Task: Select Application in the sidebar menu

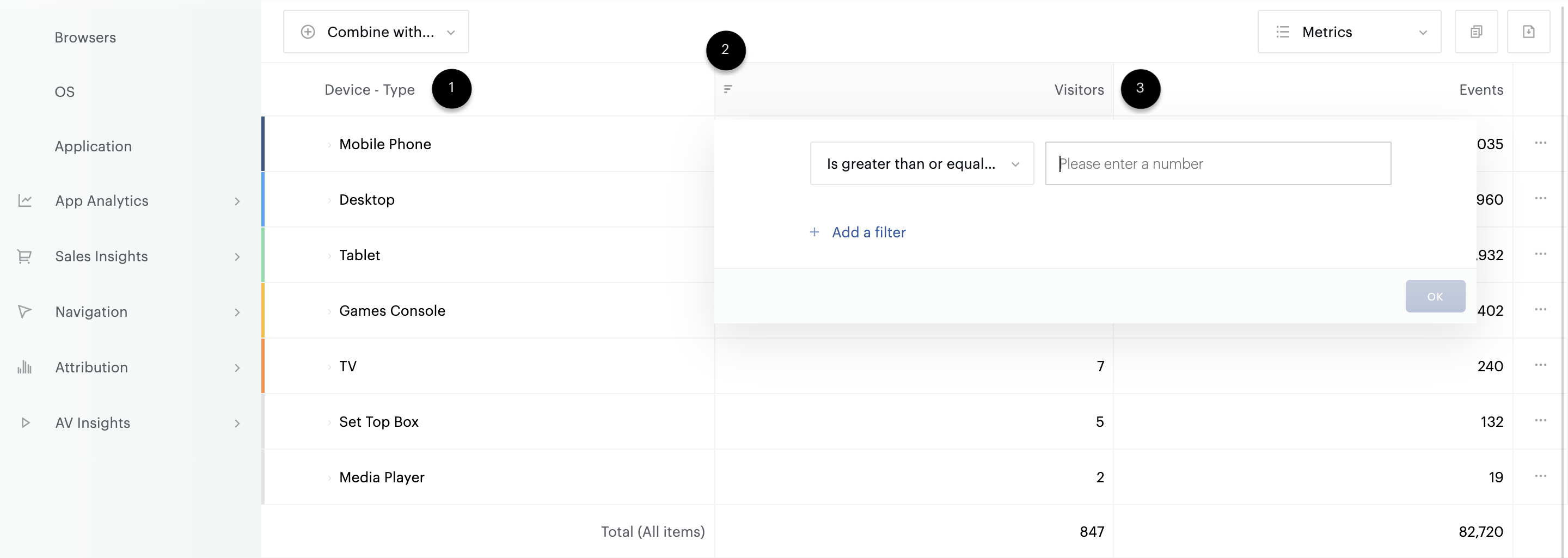Action: pos(93,146)
